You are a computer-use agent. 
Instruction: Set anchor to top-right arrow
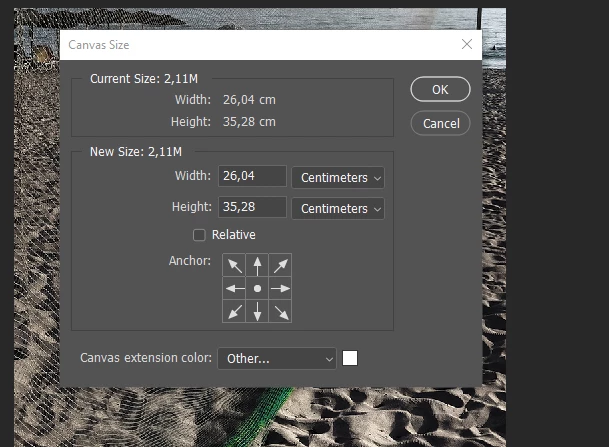[x=280, y=265]
